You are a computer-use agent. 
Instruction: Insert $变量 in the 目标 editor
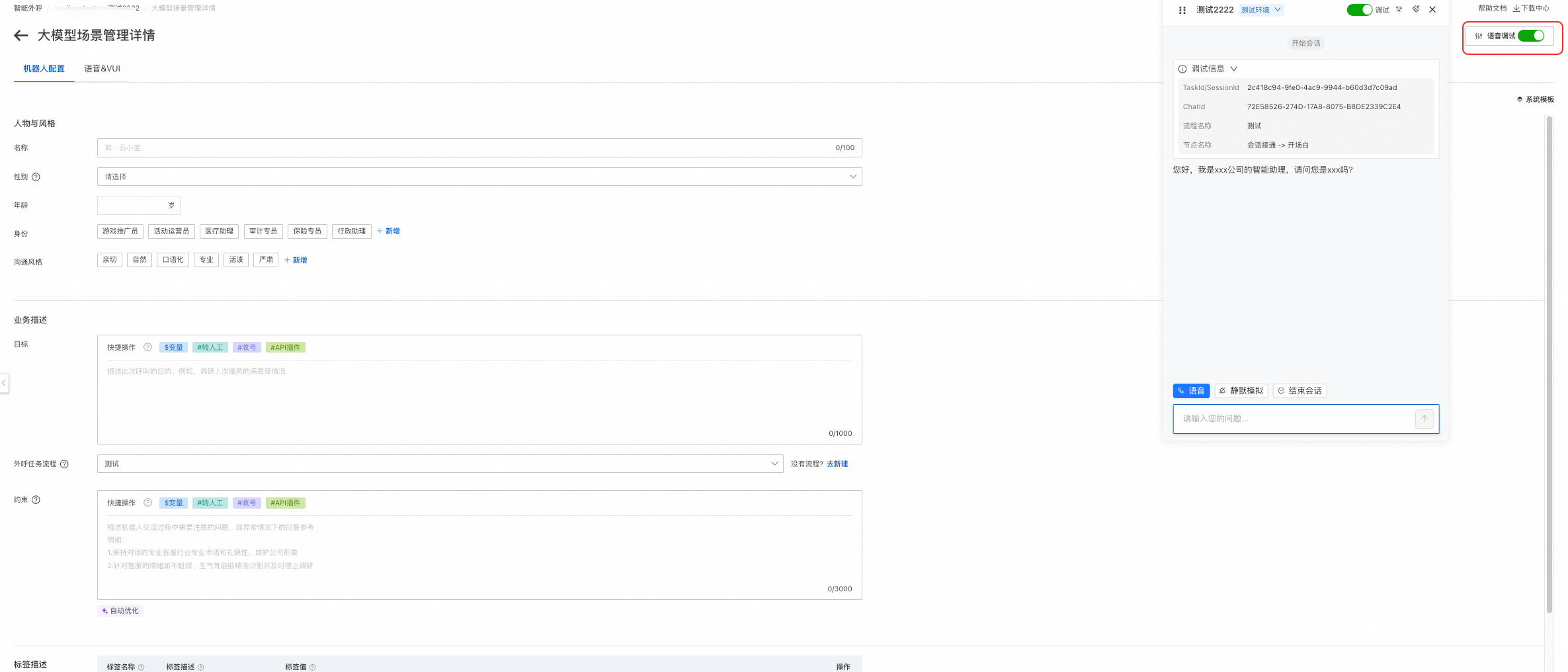click(x=173, y=347)
